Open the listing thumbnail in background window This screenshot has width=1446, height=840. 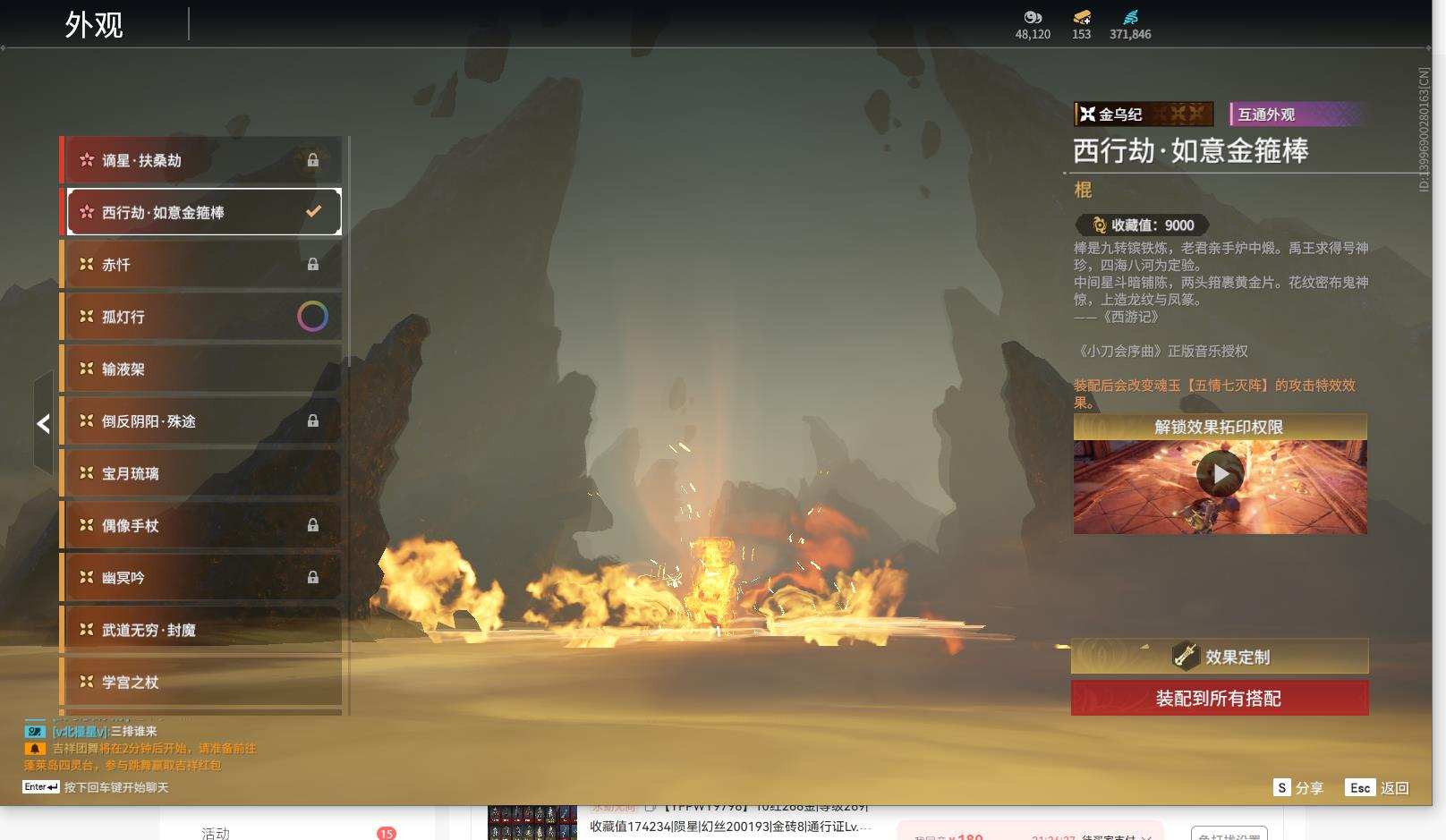click(x=532, y=823)
